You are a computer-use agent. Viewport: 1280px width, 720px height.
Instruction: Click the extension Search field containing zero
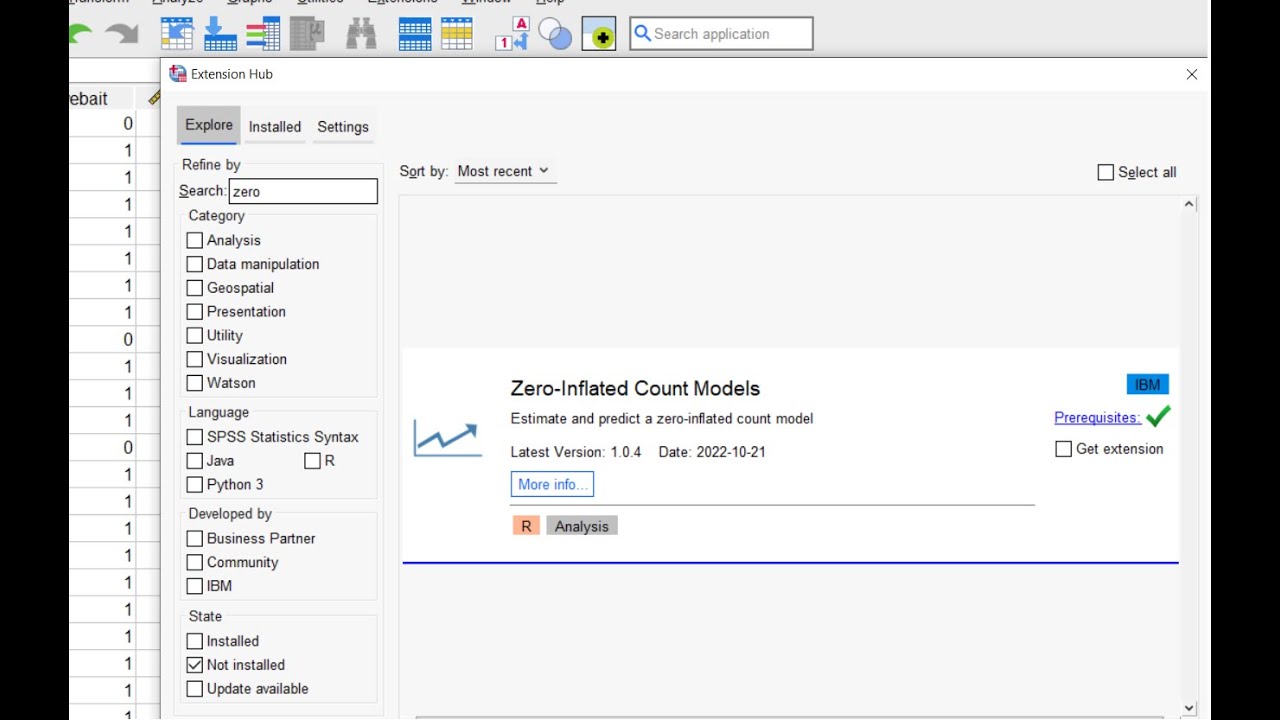(x=303, y=191)
